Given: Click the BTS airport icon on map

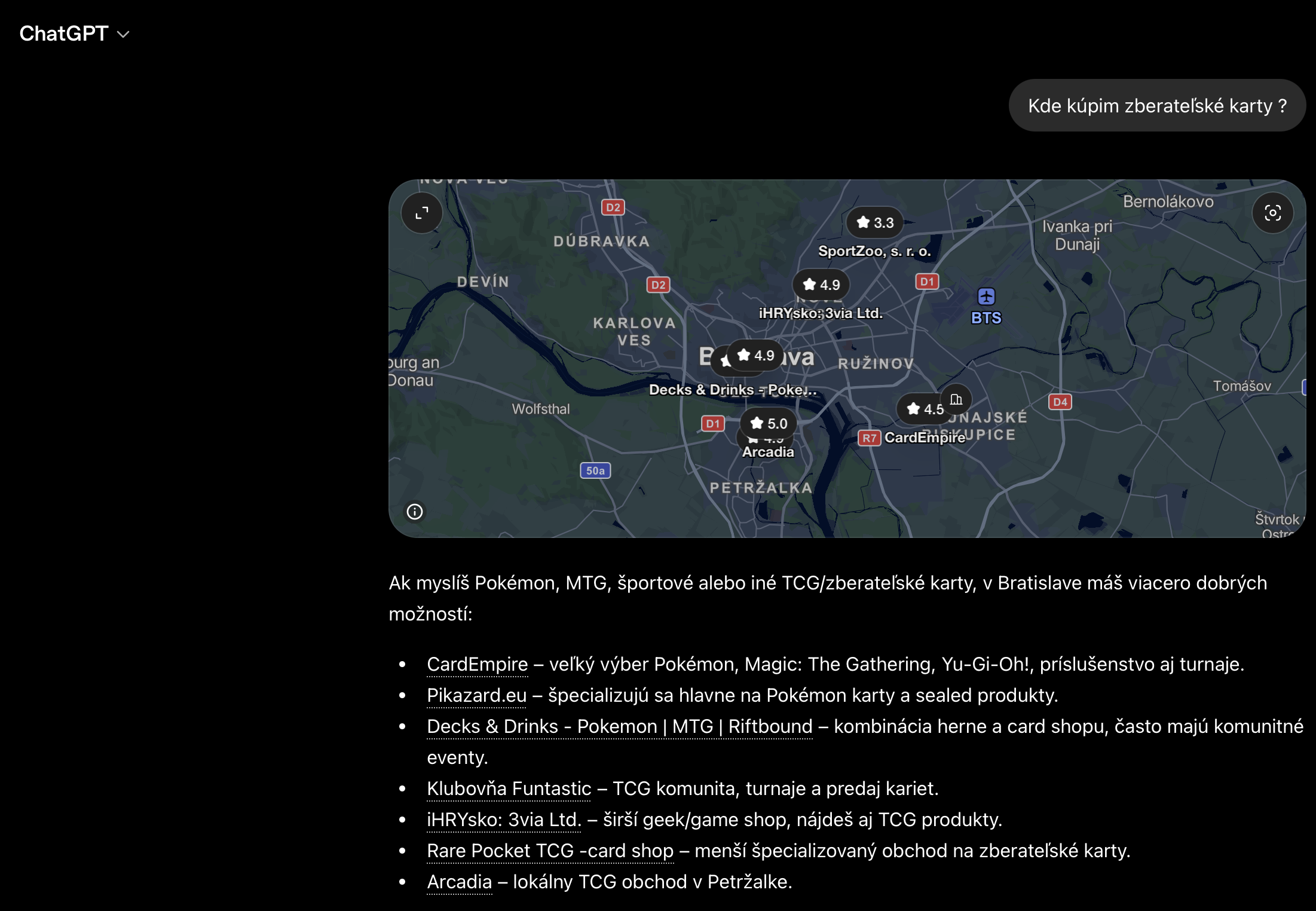Looking at the screenshot, I should point(986,296).
